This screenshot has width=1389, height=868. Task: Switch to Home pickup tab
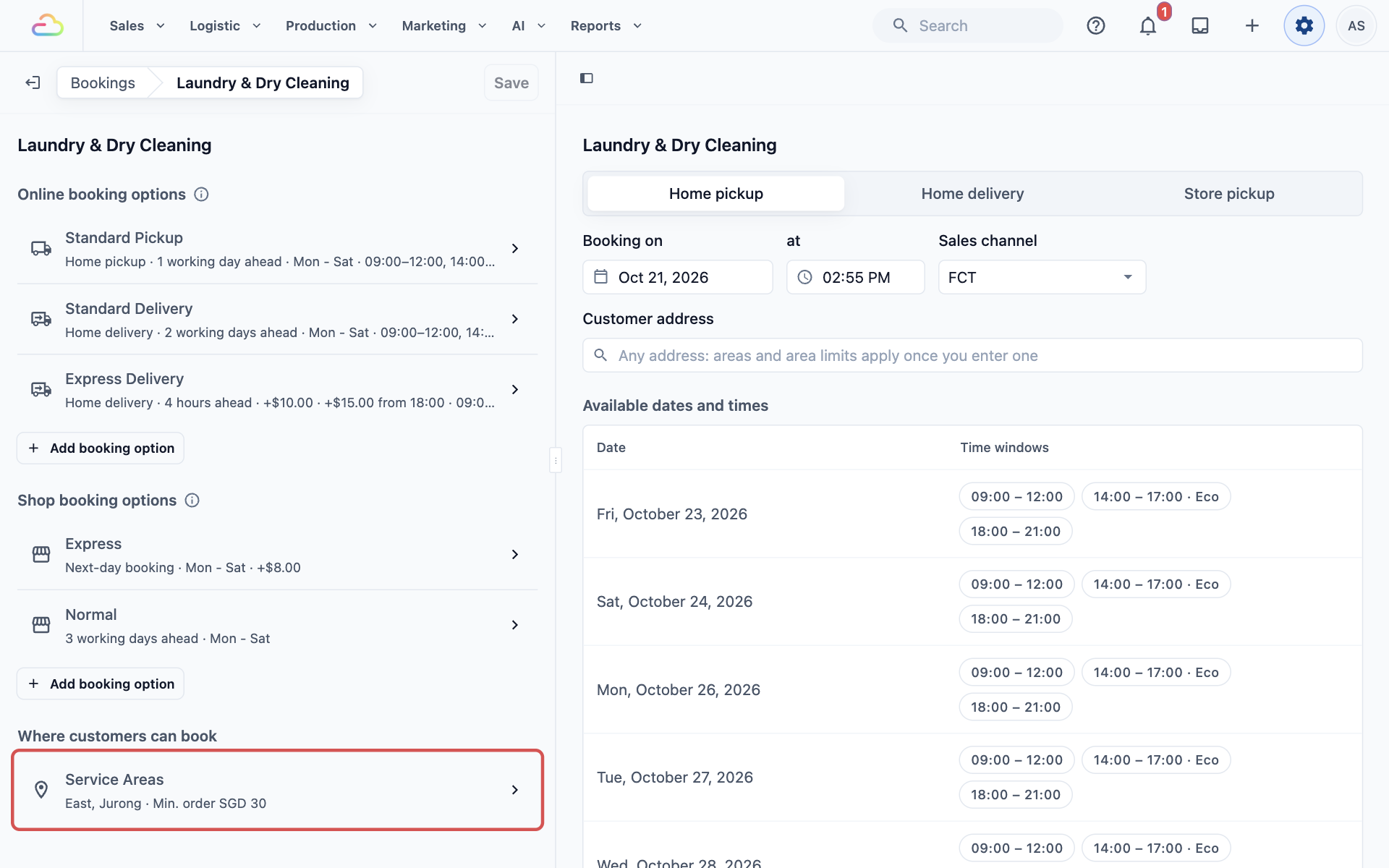point(716,194)
